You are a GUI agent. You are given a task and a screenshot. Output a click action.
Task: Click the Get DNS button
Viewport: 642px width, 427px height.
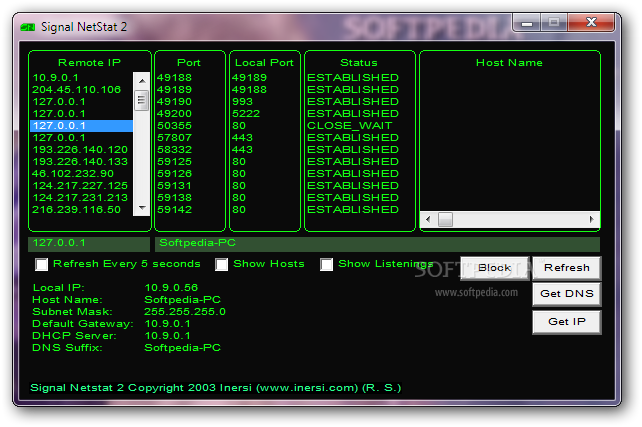(x=567, y=294)
